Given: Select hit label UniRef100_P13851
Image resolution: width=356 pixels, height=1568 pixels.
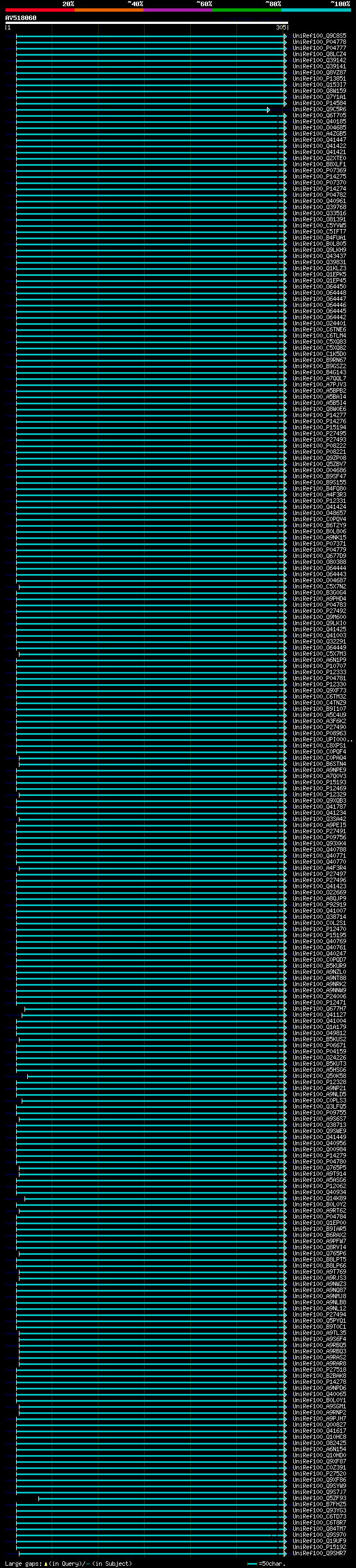Looking at the screenshot, I should 319,78.
